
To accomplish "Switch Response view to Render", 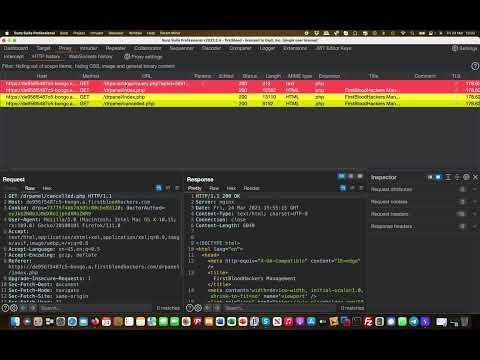I will [x=251, y=188].
